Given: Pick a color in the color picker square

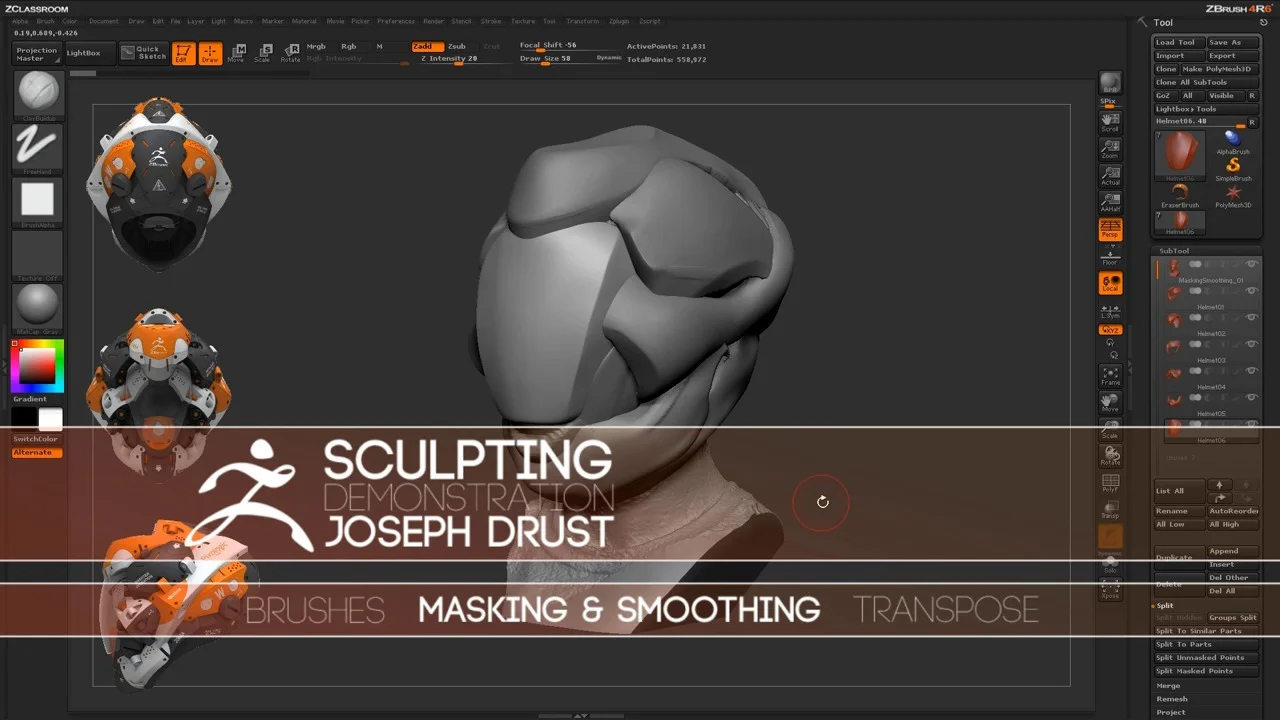Looking at the screenshot, I should [37, 366].
